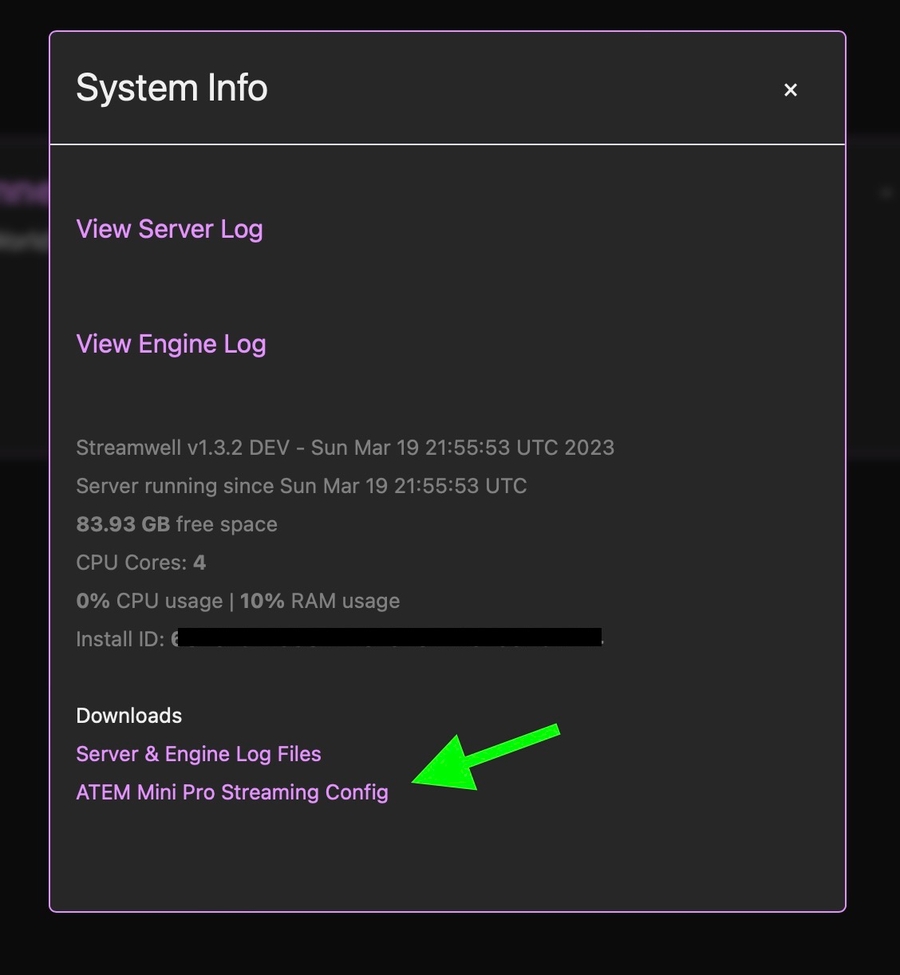Click the Streamwell v1.3.2 DEV version text
Image resolution: width=900 pixels, height=975 pixels.
(182, 448)
